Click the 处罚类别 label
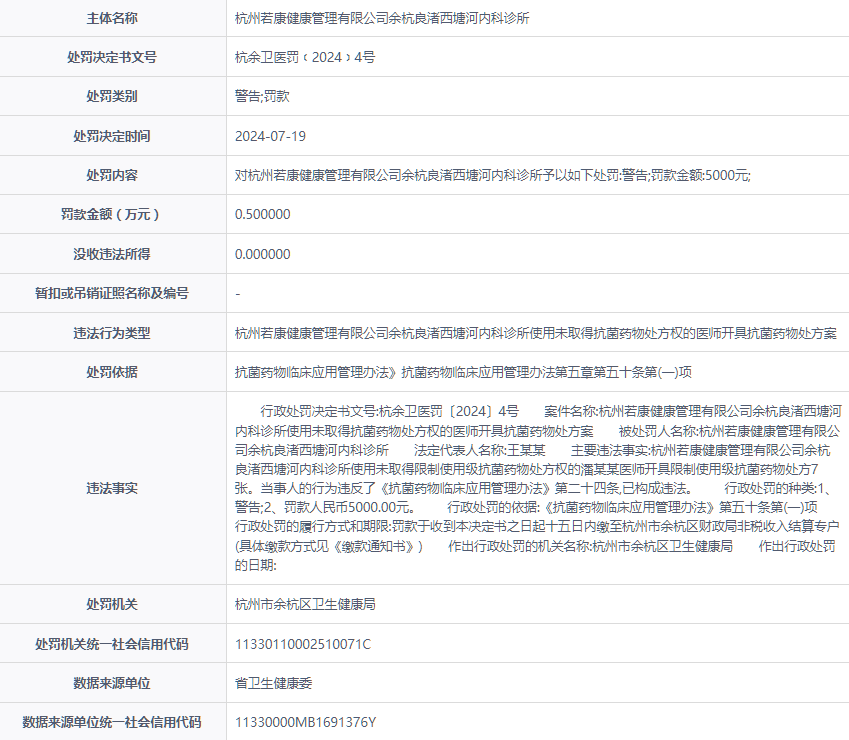Image resolution: width=849 pixels, height=740 pixels. pos(112,96)
